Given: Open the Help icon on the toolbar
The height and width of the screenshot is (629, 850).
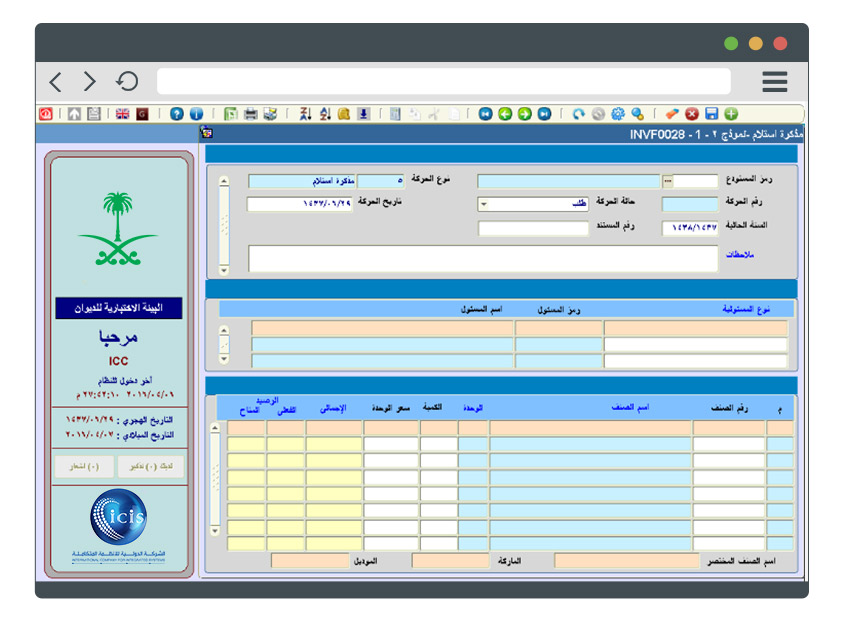Looking at the screenshot, I should pyautogui.click(x=176, y=113).
